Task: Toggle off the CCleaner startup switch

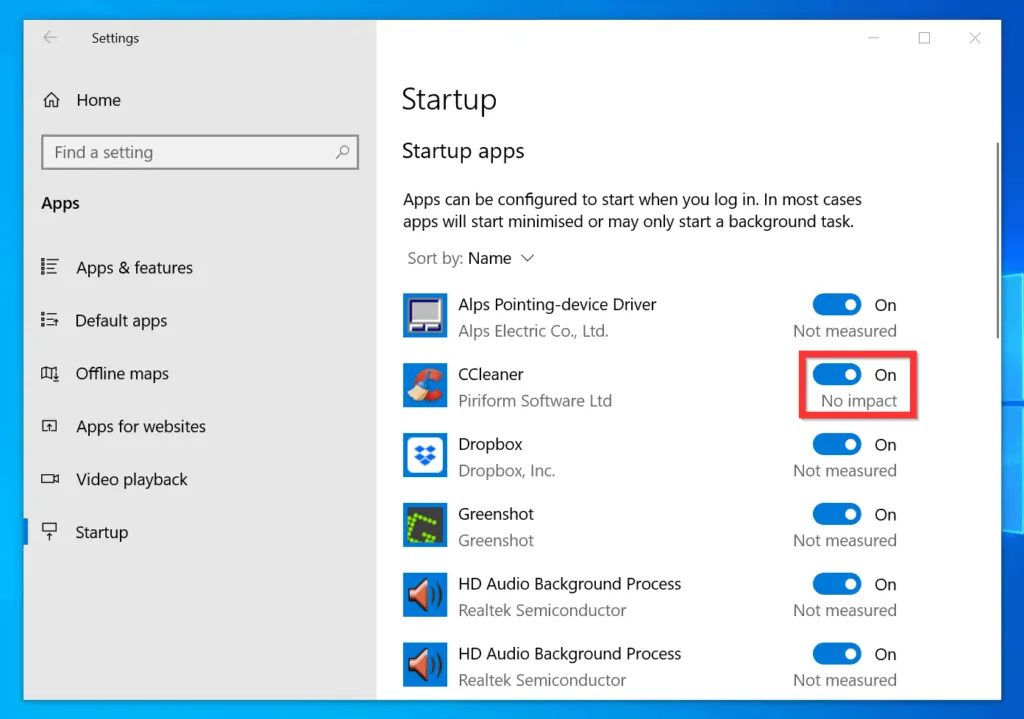Action: [x=837, y=374]
